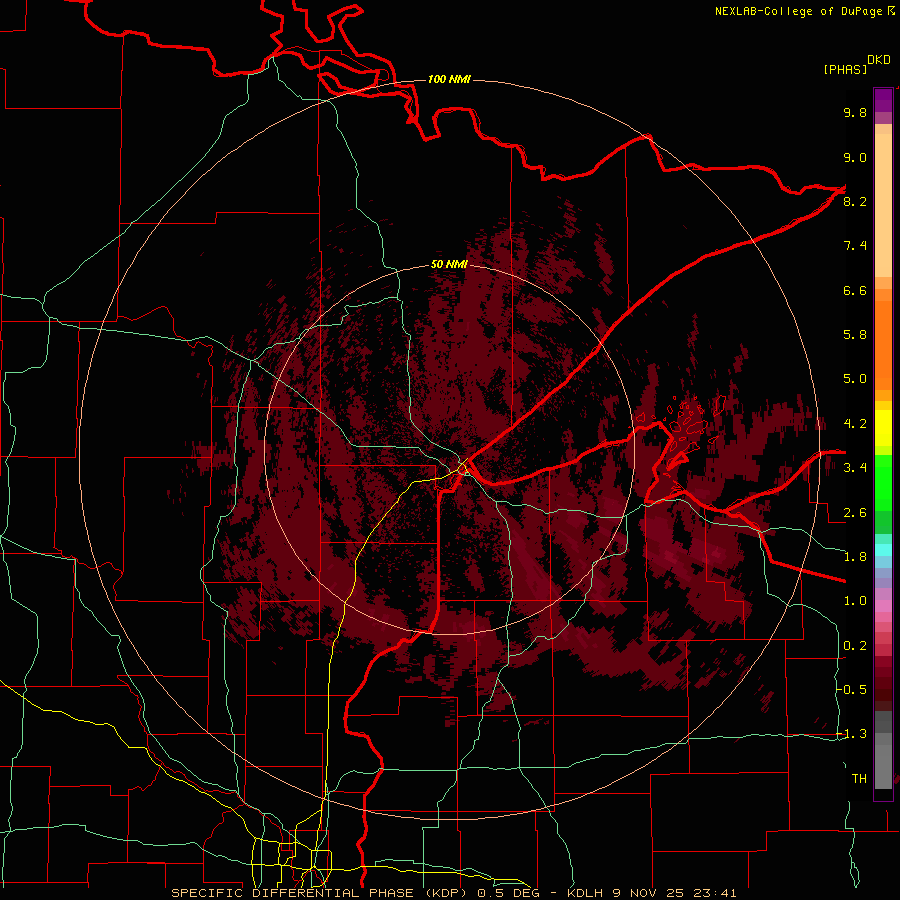Screen dimensions: 900x900
Task: Click the light peach segment of the color bar
Action: [x=883, y=205]
